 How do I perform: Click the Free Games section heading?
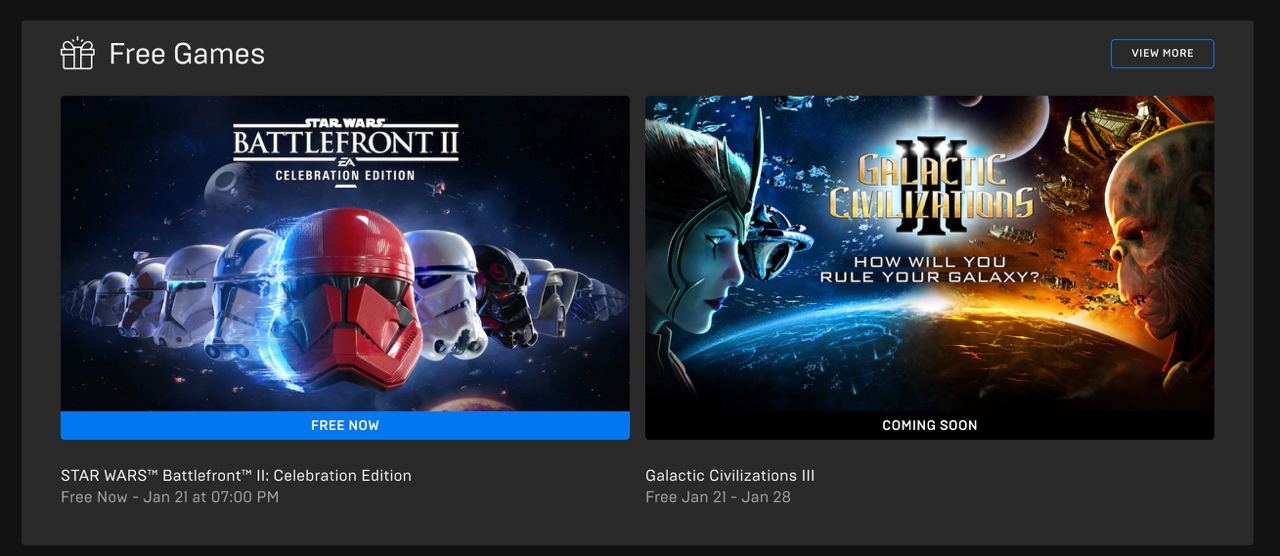pyautogui.click(x=187, y=54)
